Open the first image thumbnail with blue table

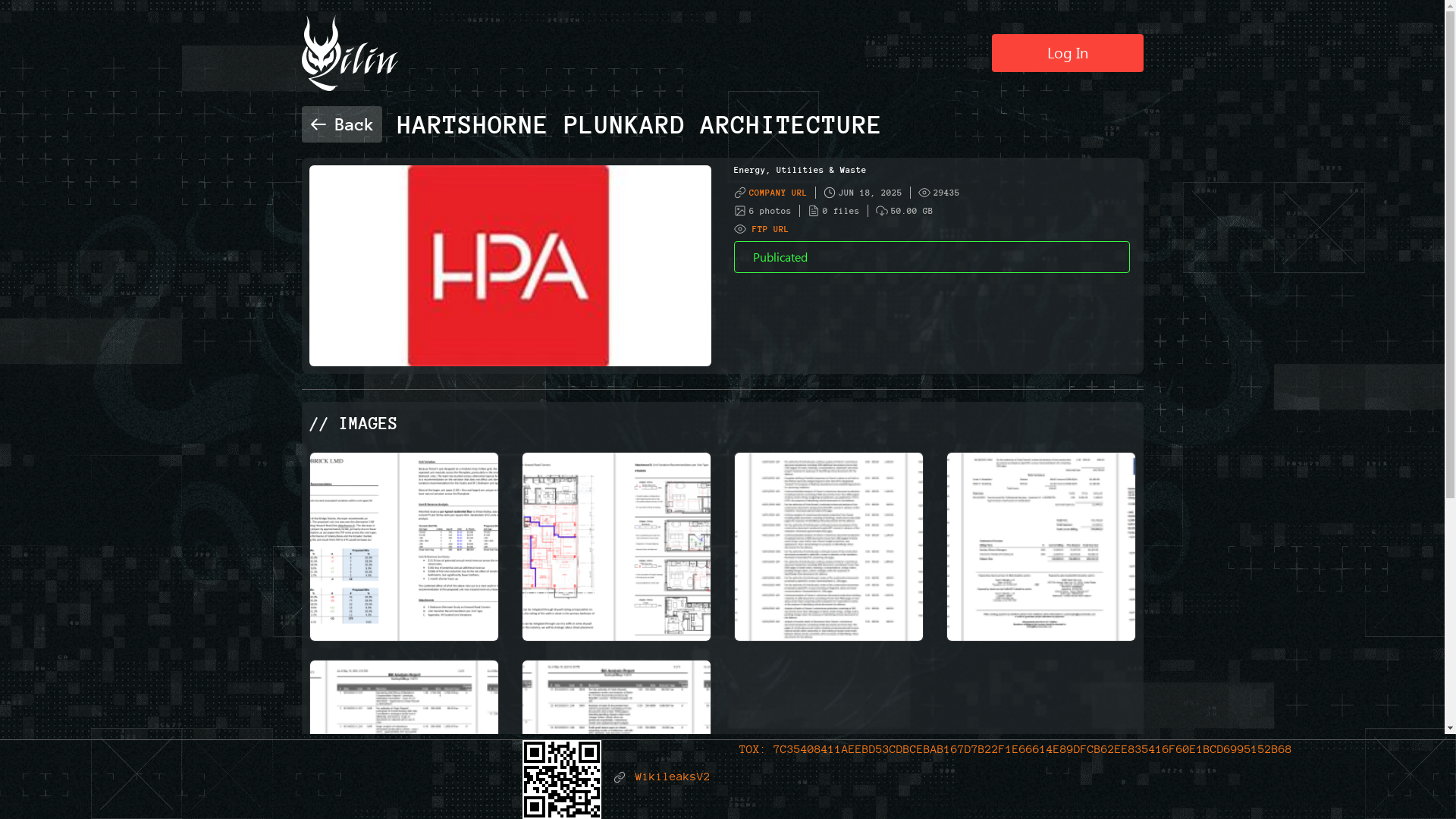point(403,546)
